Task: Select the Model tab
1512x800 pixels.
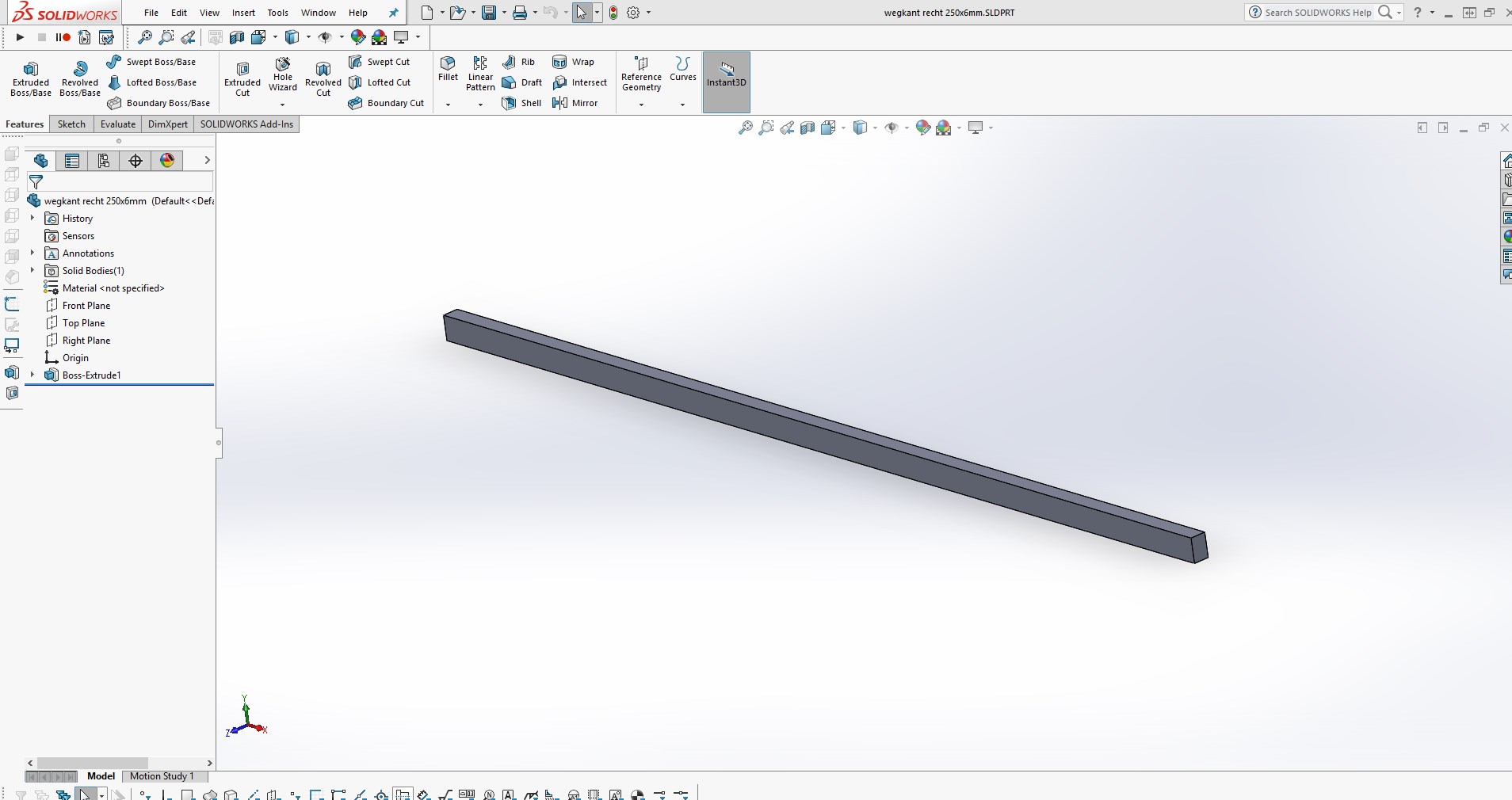Action: point(101,776)
